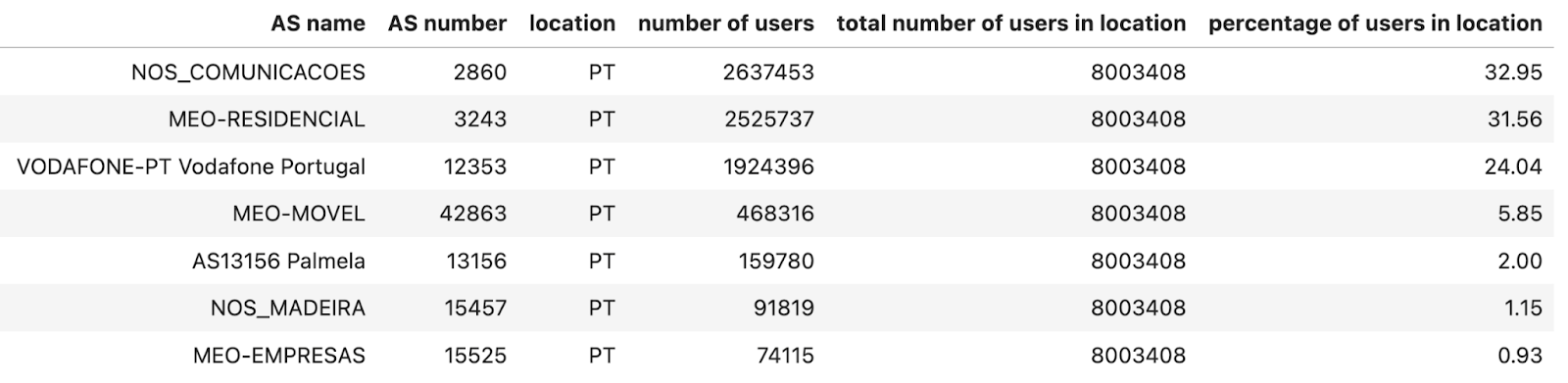The width and height of the screenshot is (1568, 383).
Task: Select the NOS_COMUNICACOES cell
Action: [x=248, y=72]
